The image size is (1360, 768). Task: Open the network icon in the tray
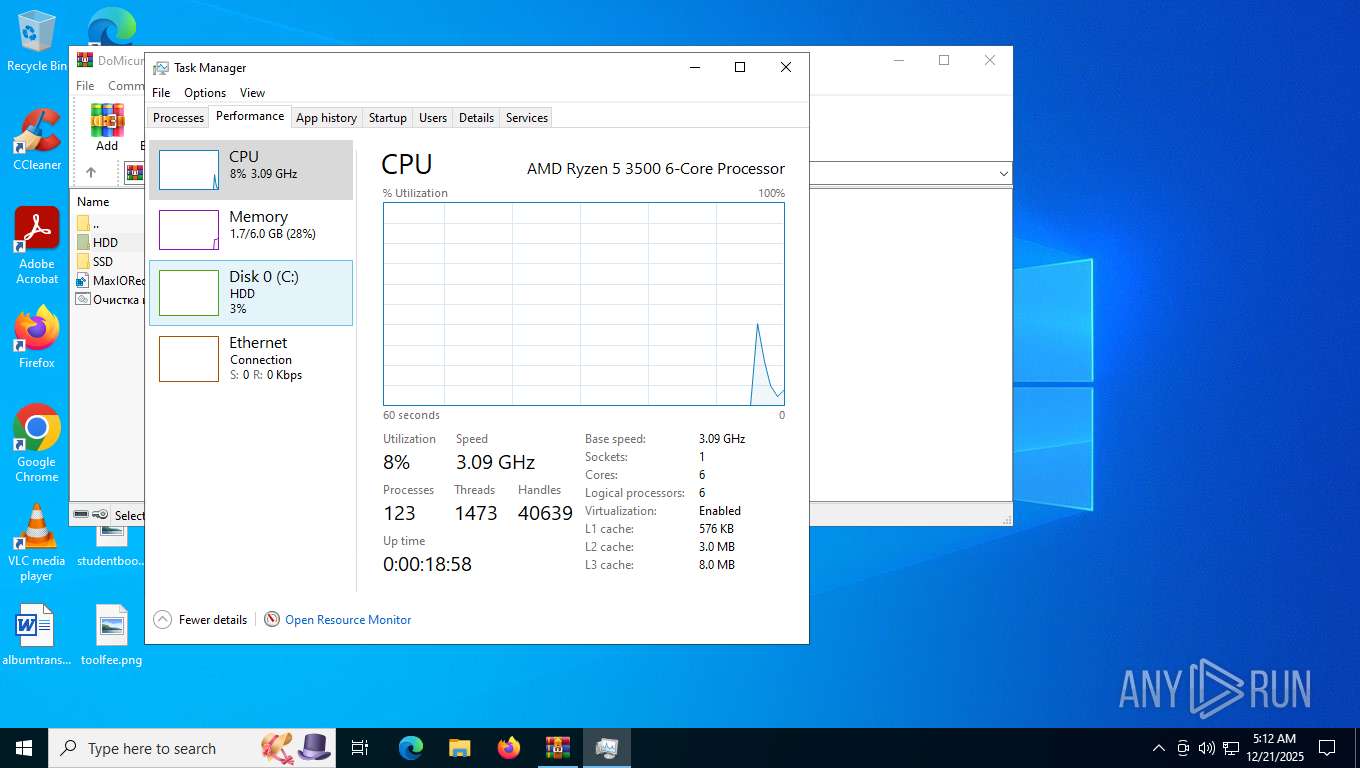point(1231,748)
